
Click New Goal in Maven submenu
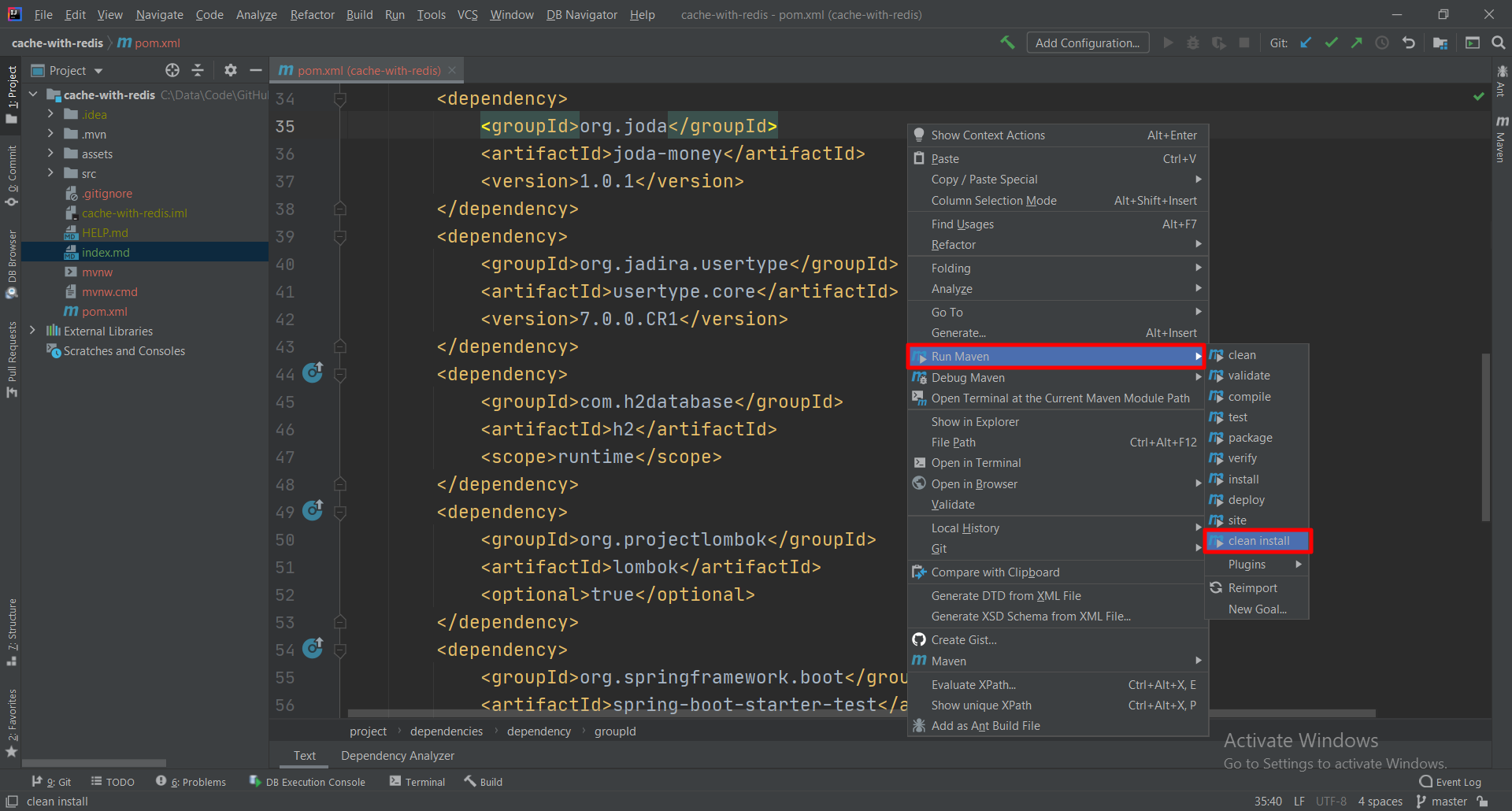pyautogui.click(x=1256, y=609)
